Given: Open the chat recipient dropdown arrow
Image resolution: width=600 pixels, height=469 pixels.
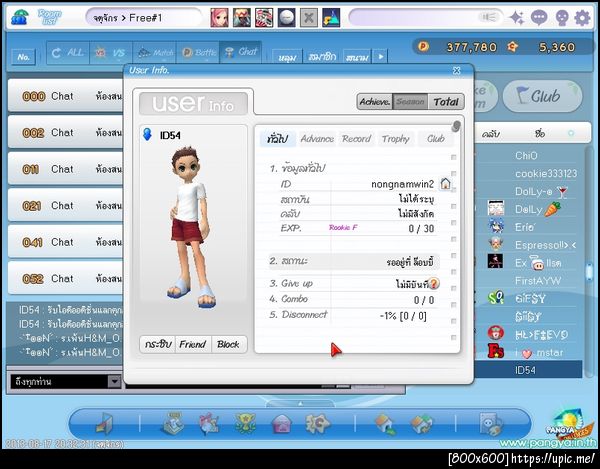Looking at the screenshot, I should [x=114, y=381].
